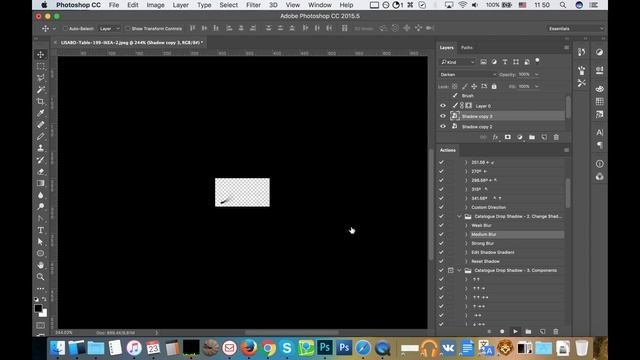Create new adjustment layer icon in Layers panel
Image resolution: width=640 pixels, height=360 pixels.
click(520, 138)
